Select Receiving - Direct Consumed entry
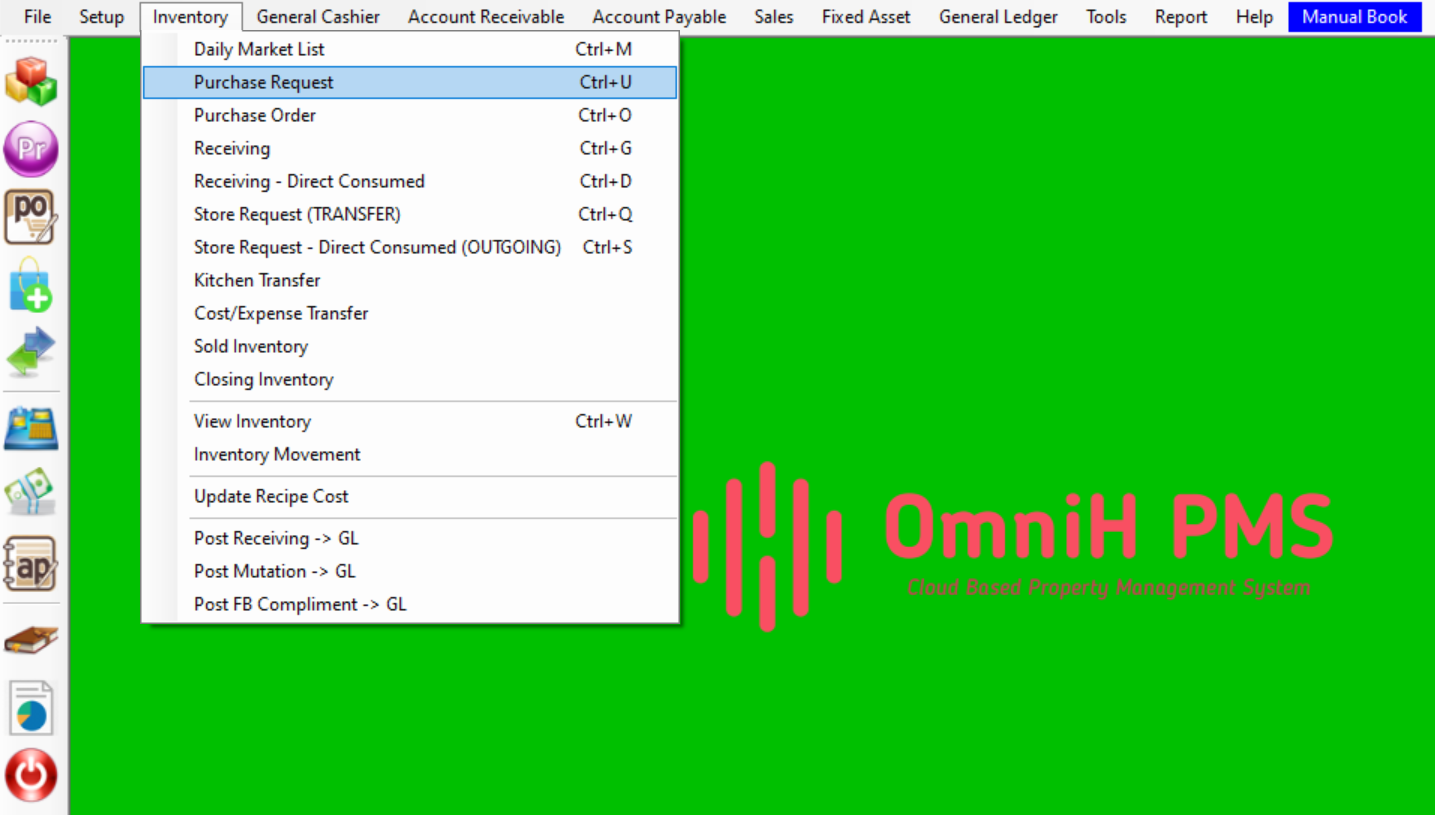Image resolution: width=1435 pixels, height=815 pixels. click(410, 181)
